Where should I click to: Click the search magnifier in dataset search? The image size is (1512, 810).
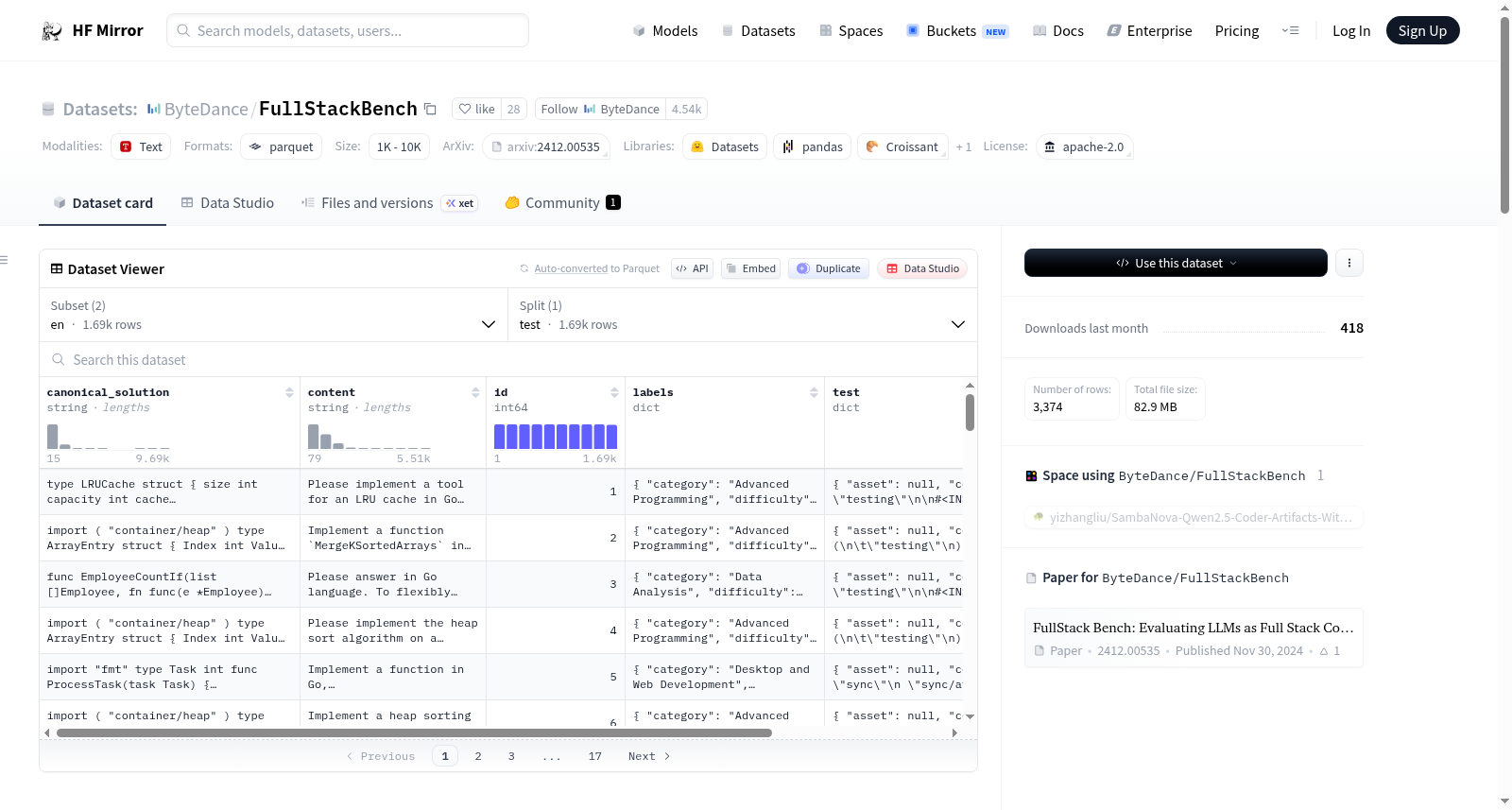coord(59,359)
